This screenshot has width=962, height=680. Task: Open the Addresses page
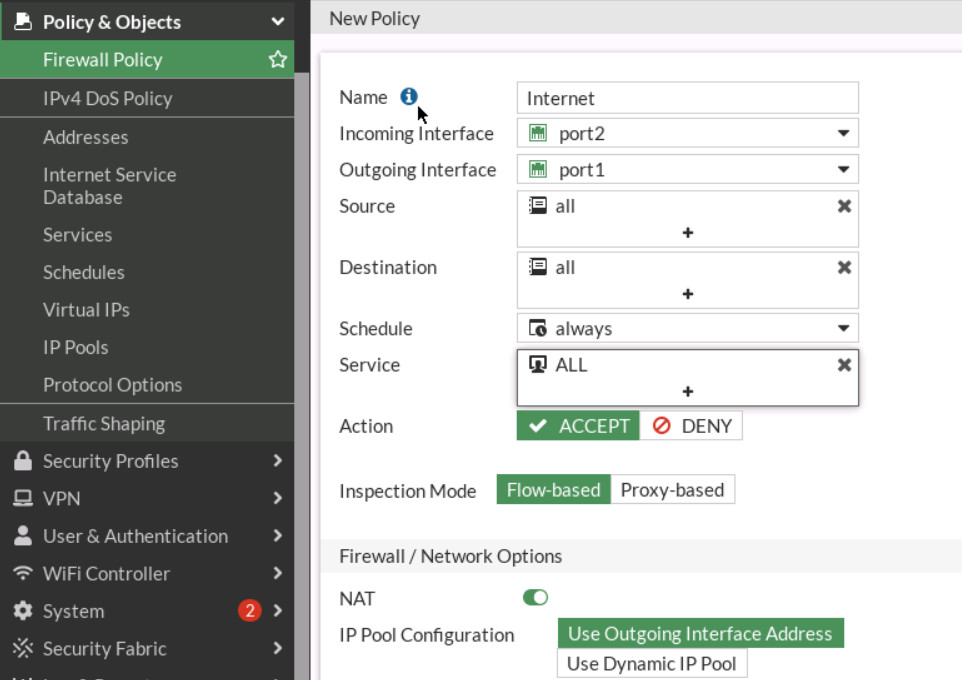(85, 136)
